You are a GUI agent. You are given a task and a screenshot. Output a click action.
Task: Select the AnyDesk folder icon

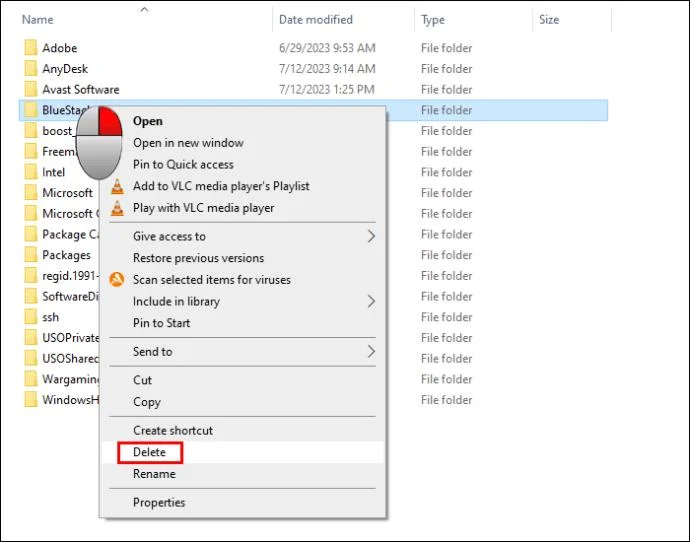30,69
